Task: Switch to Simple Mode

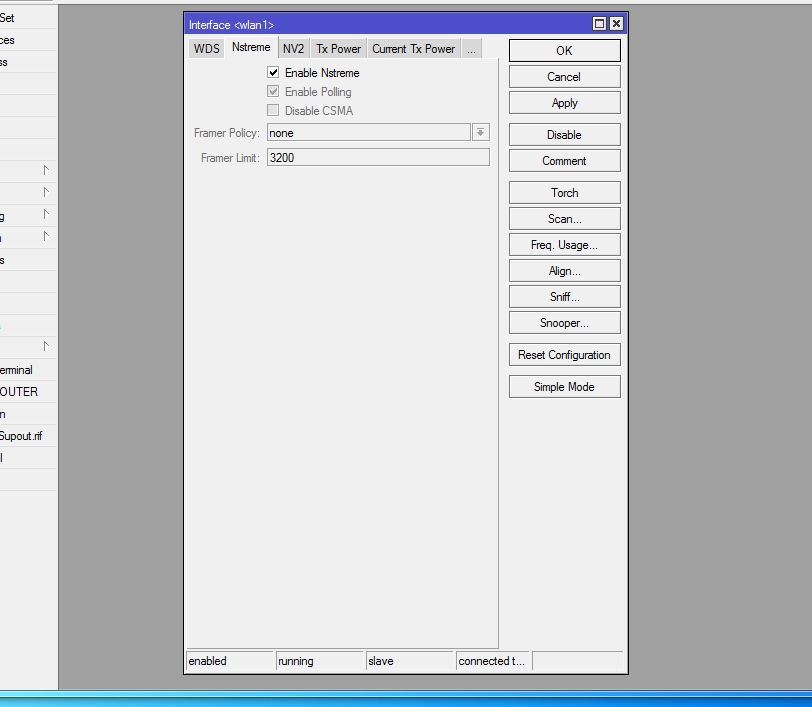Action: tap(564, 387)
